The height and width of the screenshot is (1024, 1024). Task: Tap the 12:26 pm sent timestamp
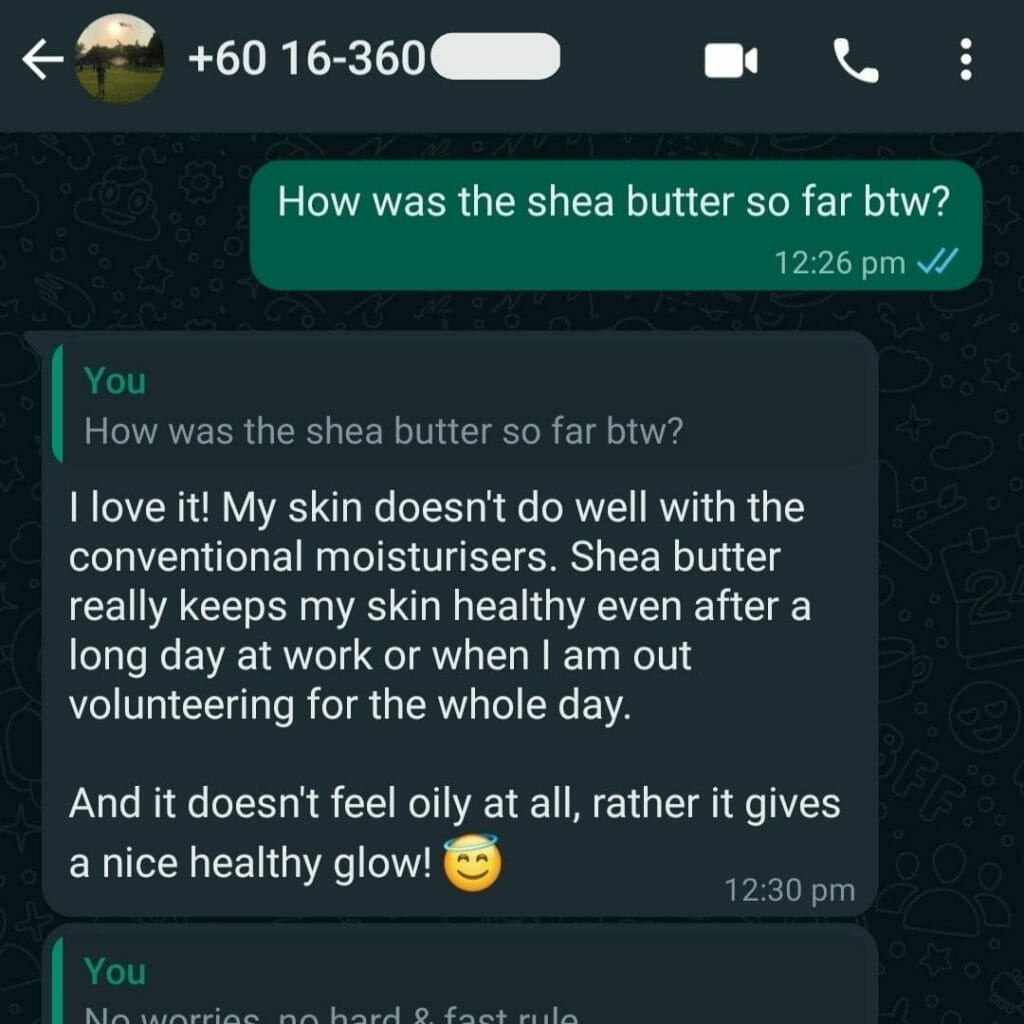coord(840,263)
